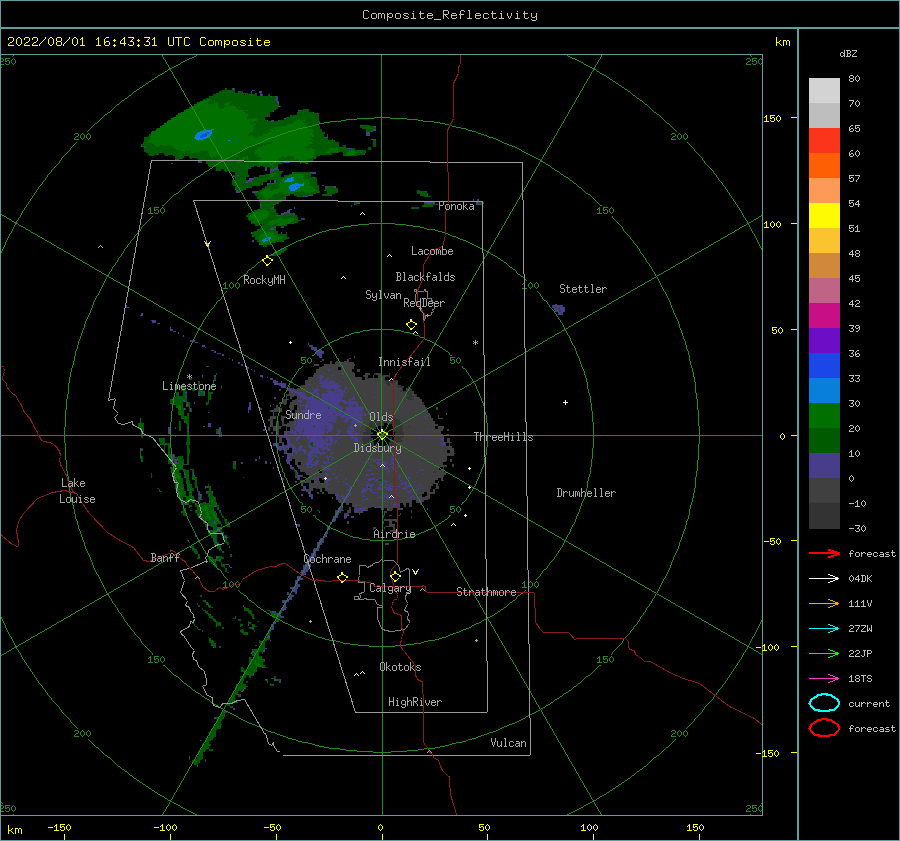Click the yellow radar site marker at center
900x841 pixels.
pyautogui.click(x=382, y=435)
